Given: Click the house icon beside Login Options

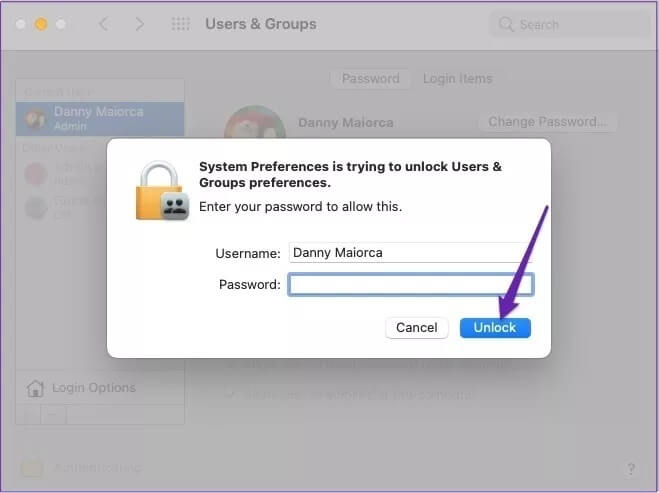Looking at the screenshot, I should (x=35, y=388).
